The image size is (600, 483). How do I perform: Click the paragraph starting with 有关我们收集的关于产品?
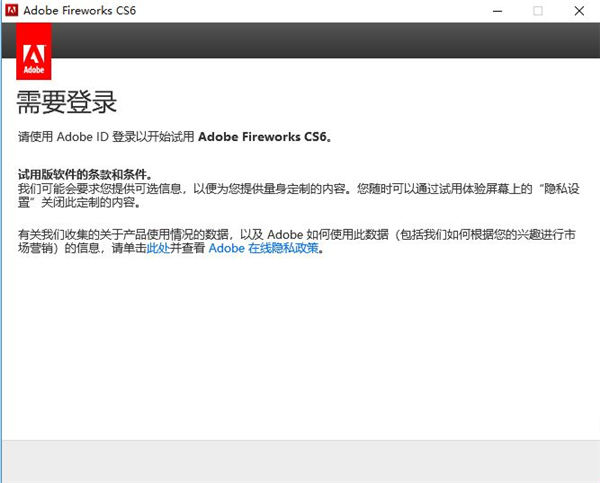tap(297, 241)
